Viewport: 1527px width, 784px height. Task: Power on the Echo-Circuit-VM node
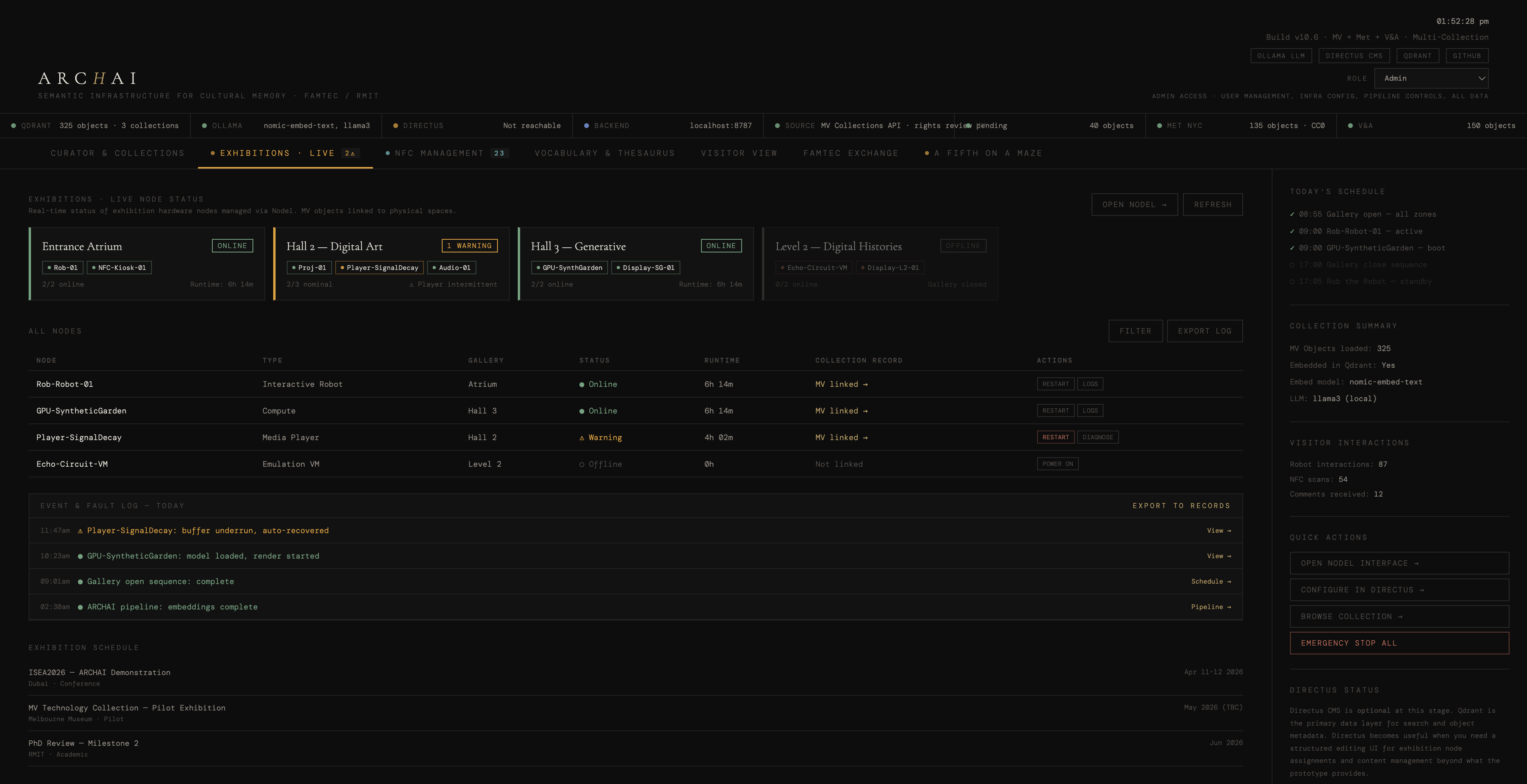[x=1057, y=464]
